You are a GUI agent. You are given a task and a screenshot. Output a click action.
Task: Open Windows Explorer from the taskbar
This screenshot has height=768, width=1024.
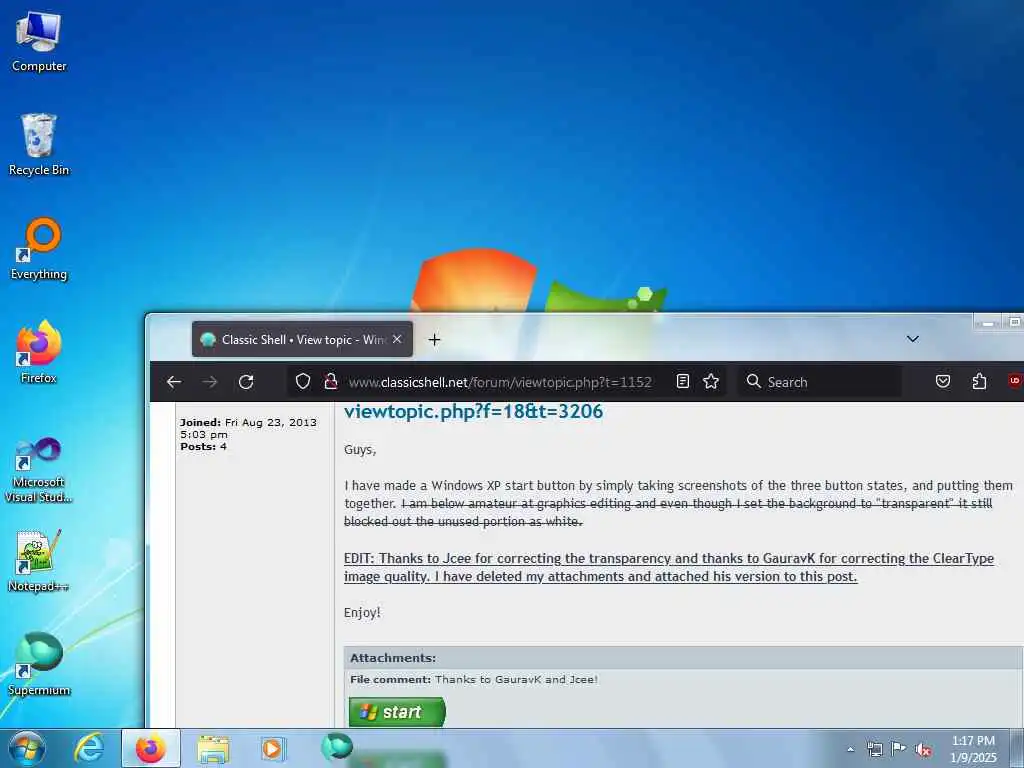213,749
